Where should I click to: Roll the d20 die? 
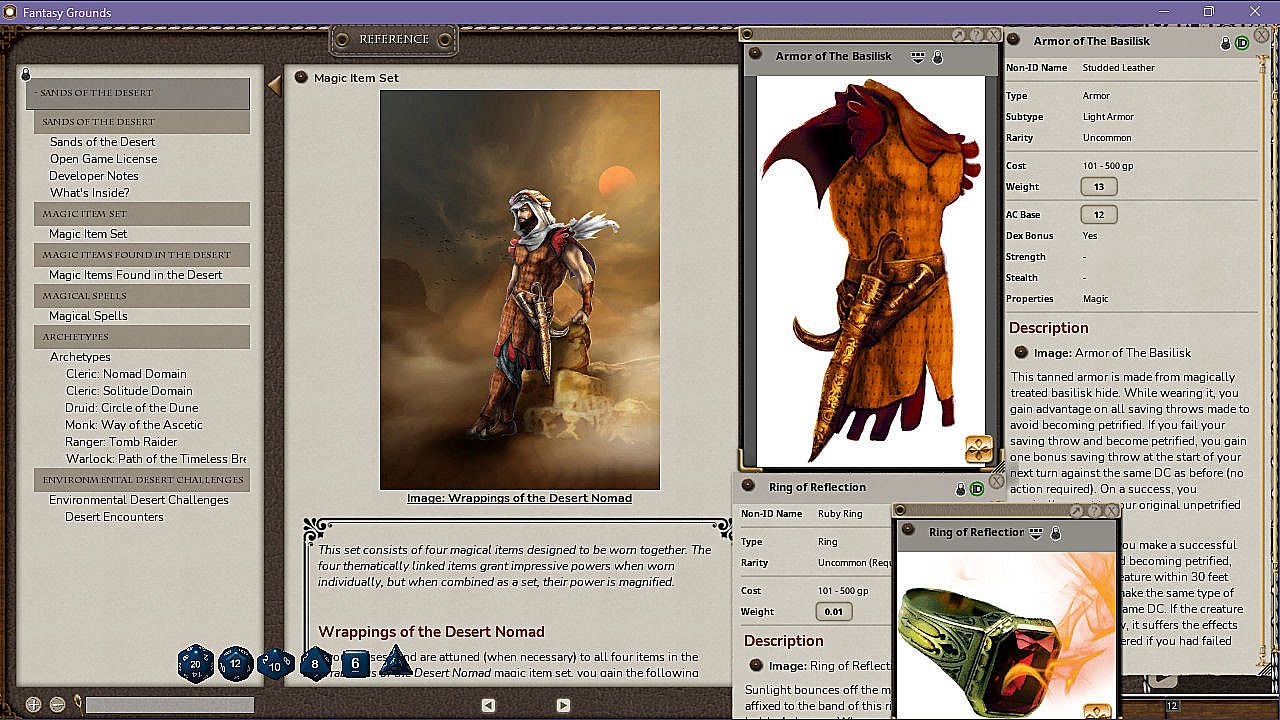[196, 663]
